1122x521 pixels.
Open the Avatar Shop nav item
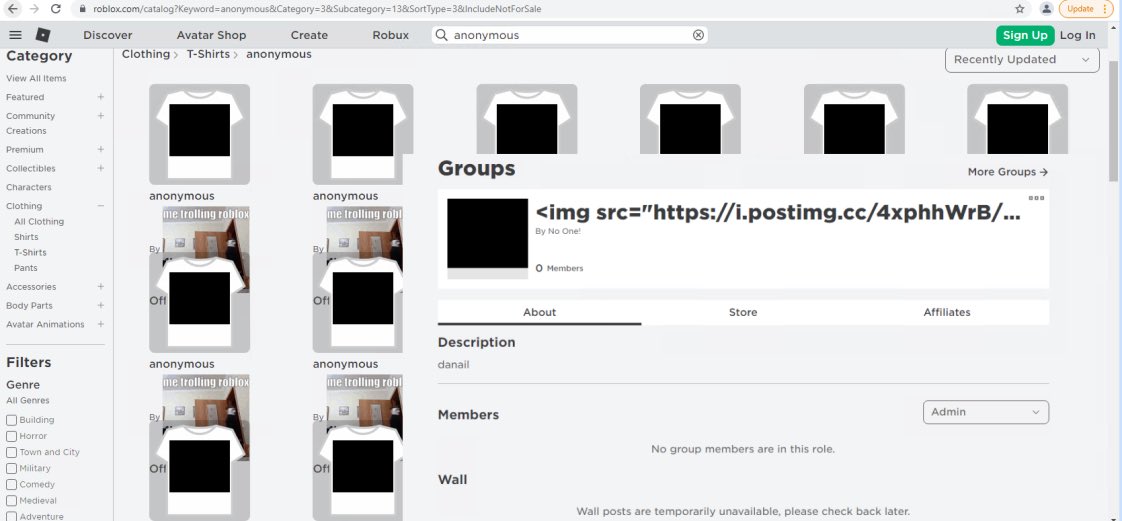pos(211,35)
